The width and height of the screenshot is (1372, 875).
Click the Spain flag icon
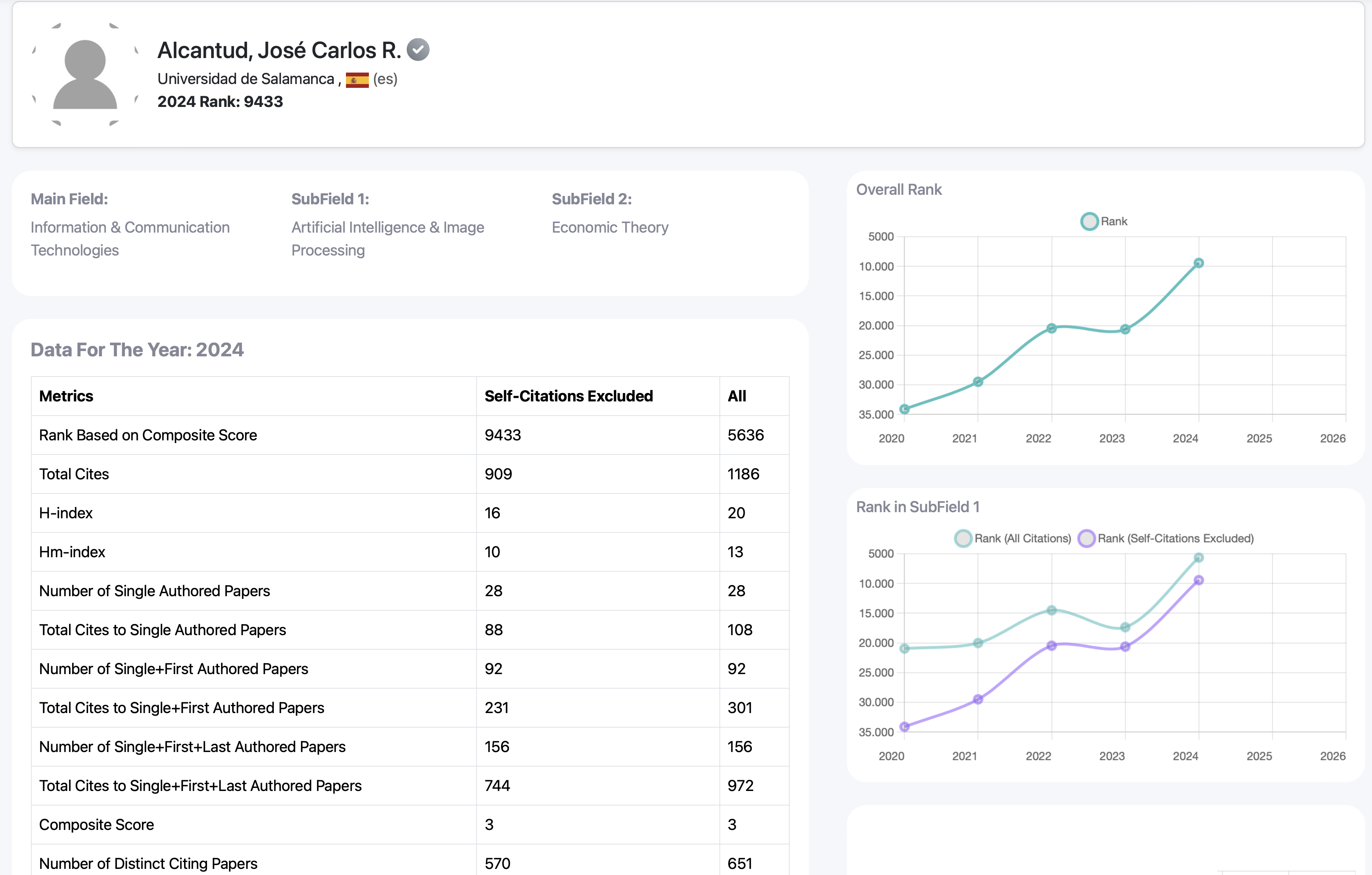[357, 80]
